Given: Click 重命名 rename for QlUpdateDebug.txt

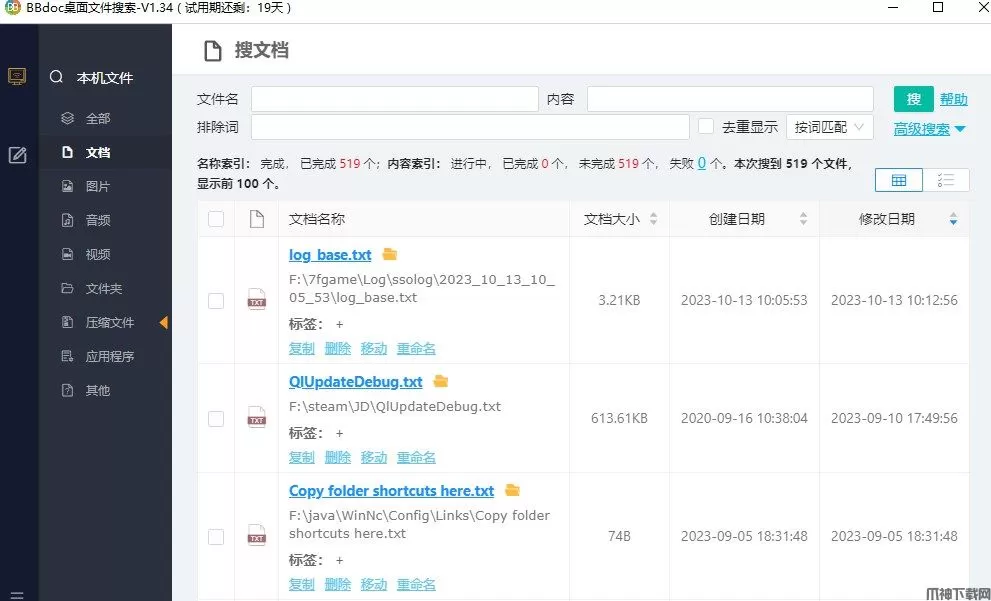Looking at the screenshot, I should click(x=416, y=457).
